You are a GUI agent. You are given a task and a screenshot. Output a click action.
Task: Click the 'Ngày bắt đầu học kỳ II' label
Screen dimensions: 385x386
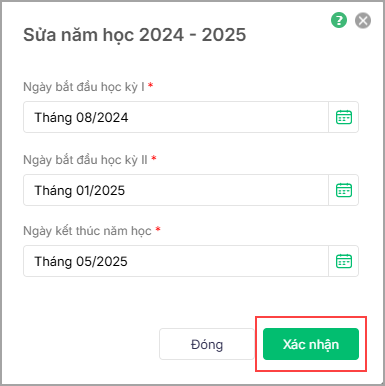click(x=85, y=160)
